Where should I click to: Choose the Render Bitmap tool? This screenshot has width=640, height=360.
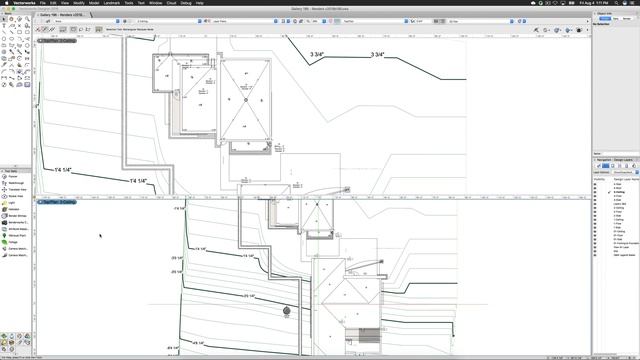(x=14, y=216)
